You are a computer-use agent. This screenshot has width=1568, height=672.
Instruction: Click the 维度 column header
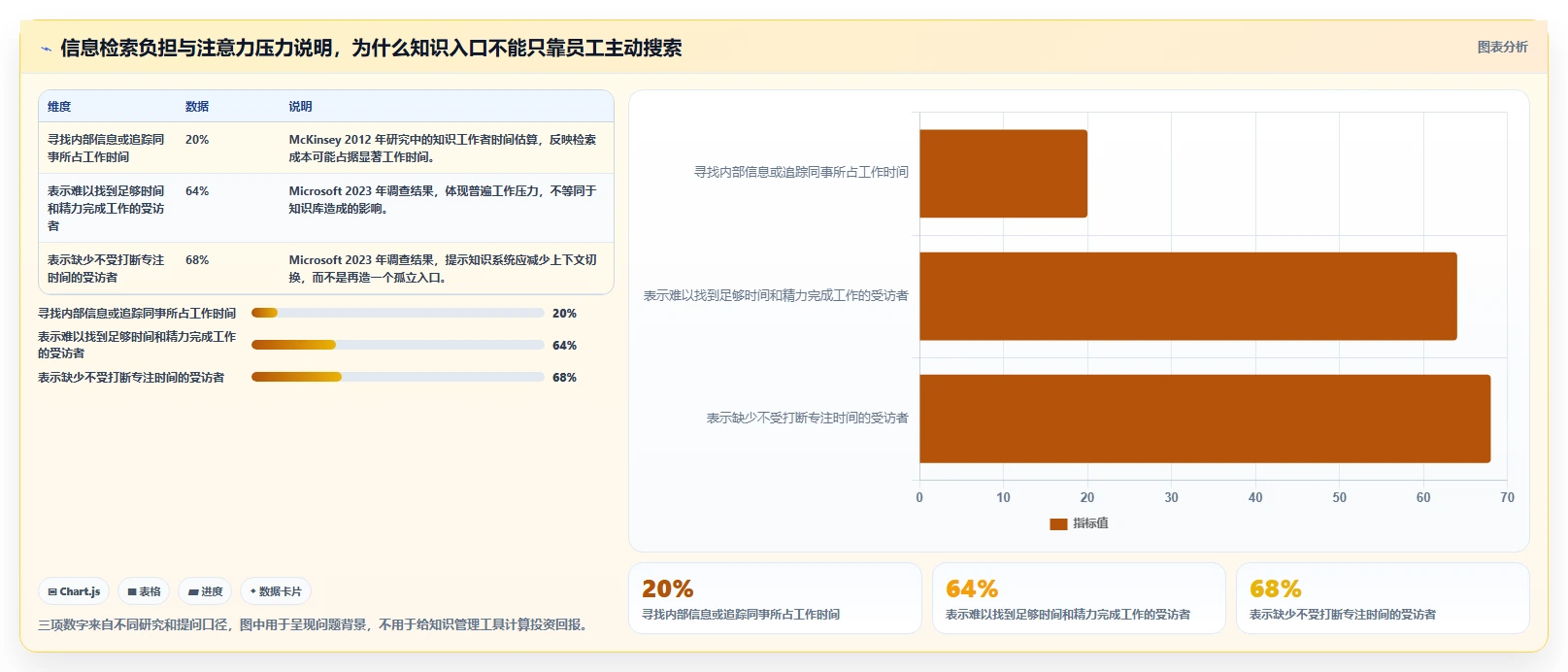59,107
